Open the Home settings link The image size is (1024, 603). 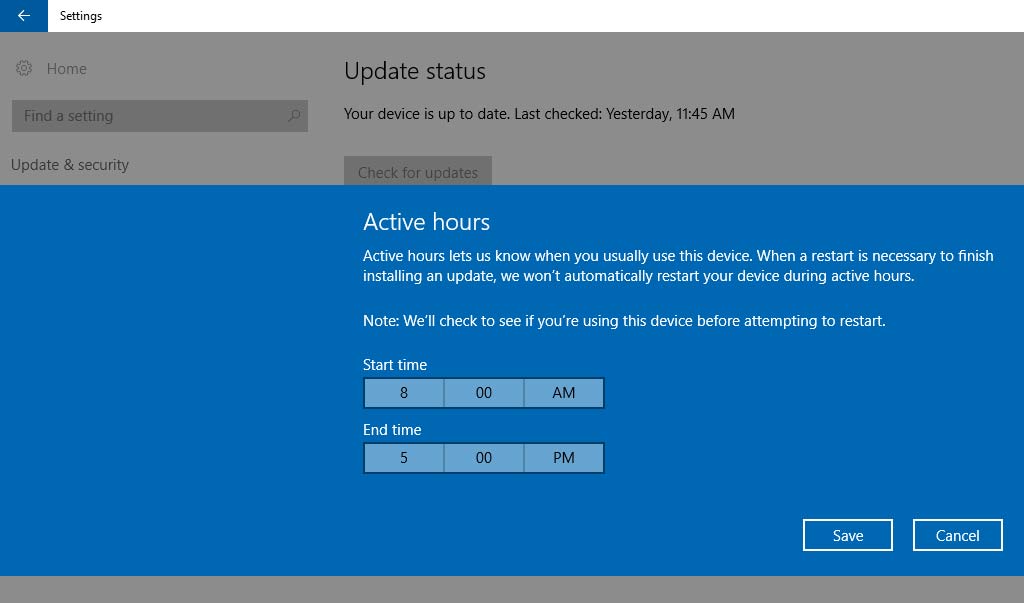[x=66, y=69]
